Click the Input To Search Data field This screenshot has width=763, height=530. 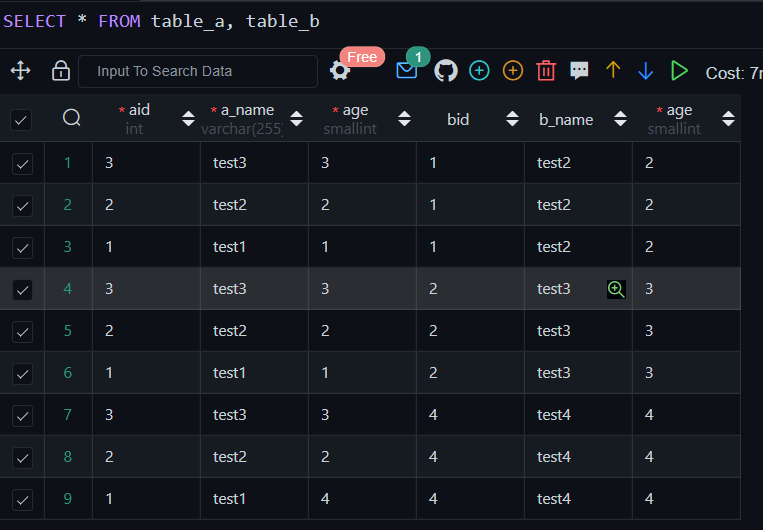[x=197, y=71]
